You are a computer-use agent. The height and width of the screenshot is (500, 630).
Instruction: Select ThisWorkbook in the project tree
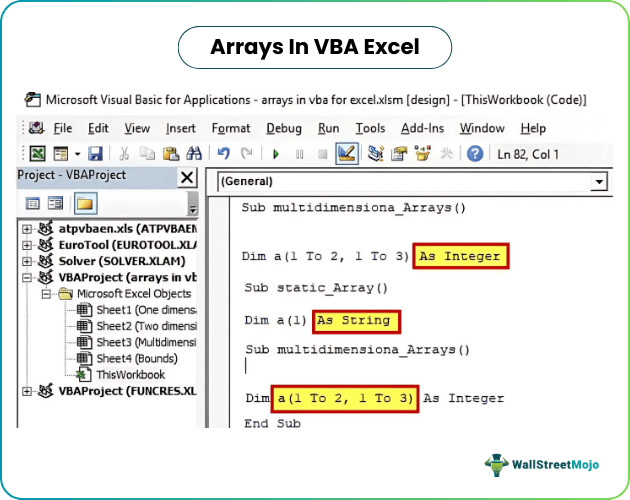[130, 374]
